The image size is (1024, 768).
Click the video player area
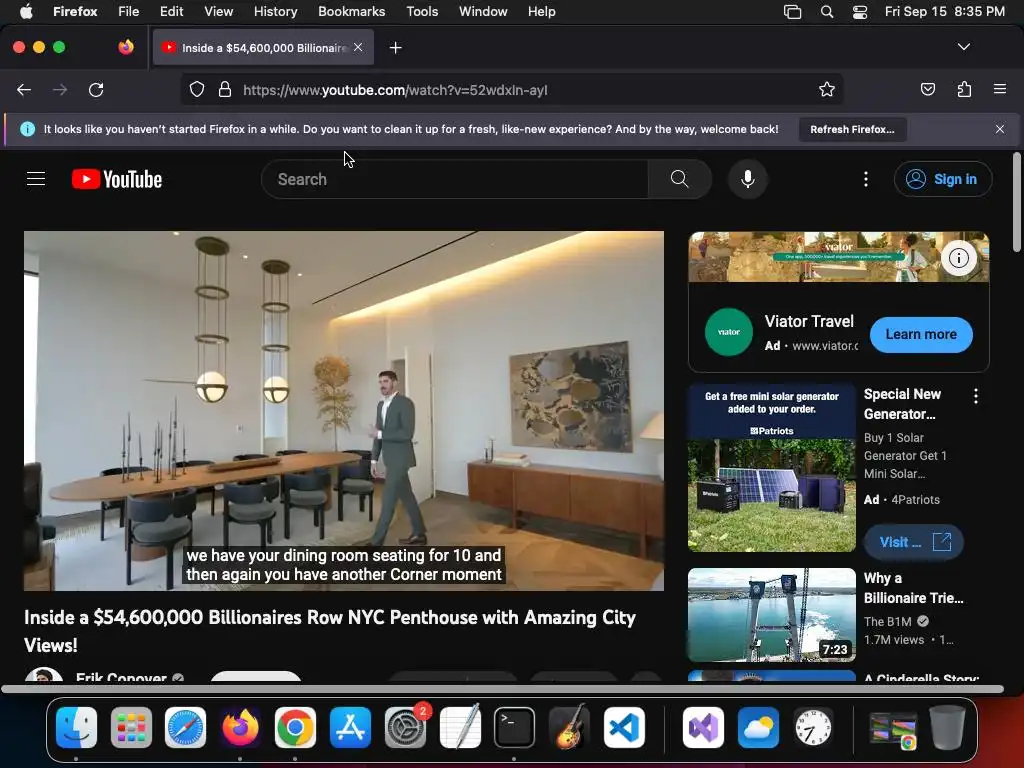pyautogui.click(x=344, y=411)
